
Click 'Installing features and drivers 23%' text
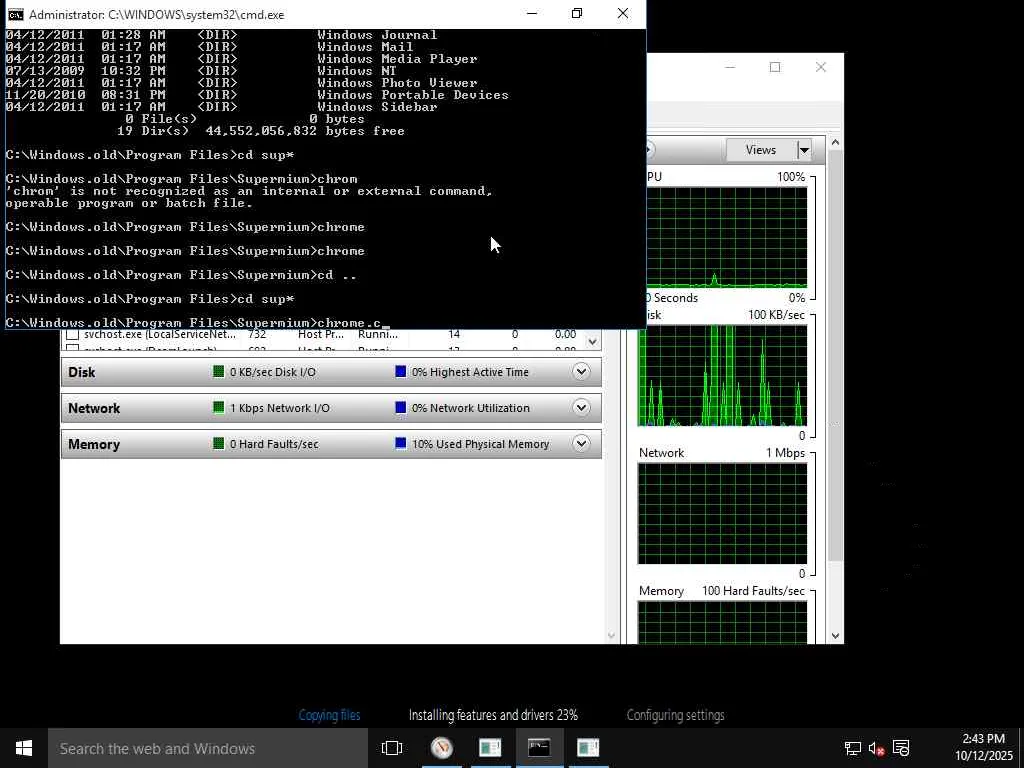tap(493, 715)
